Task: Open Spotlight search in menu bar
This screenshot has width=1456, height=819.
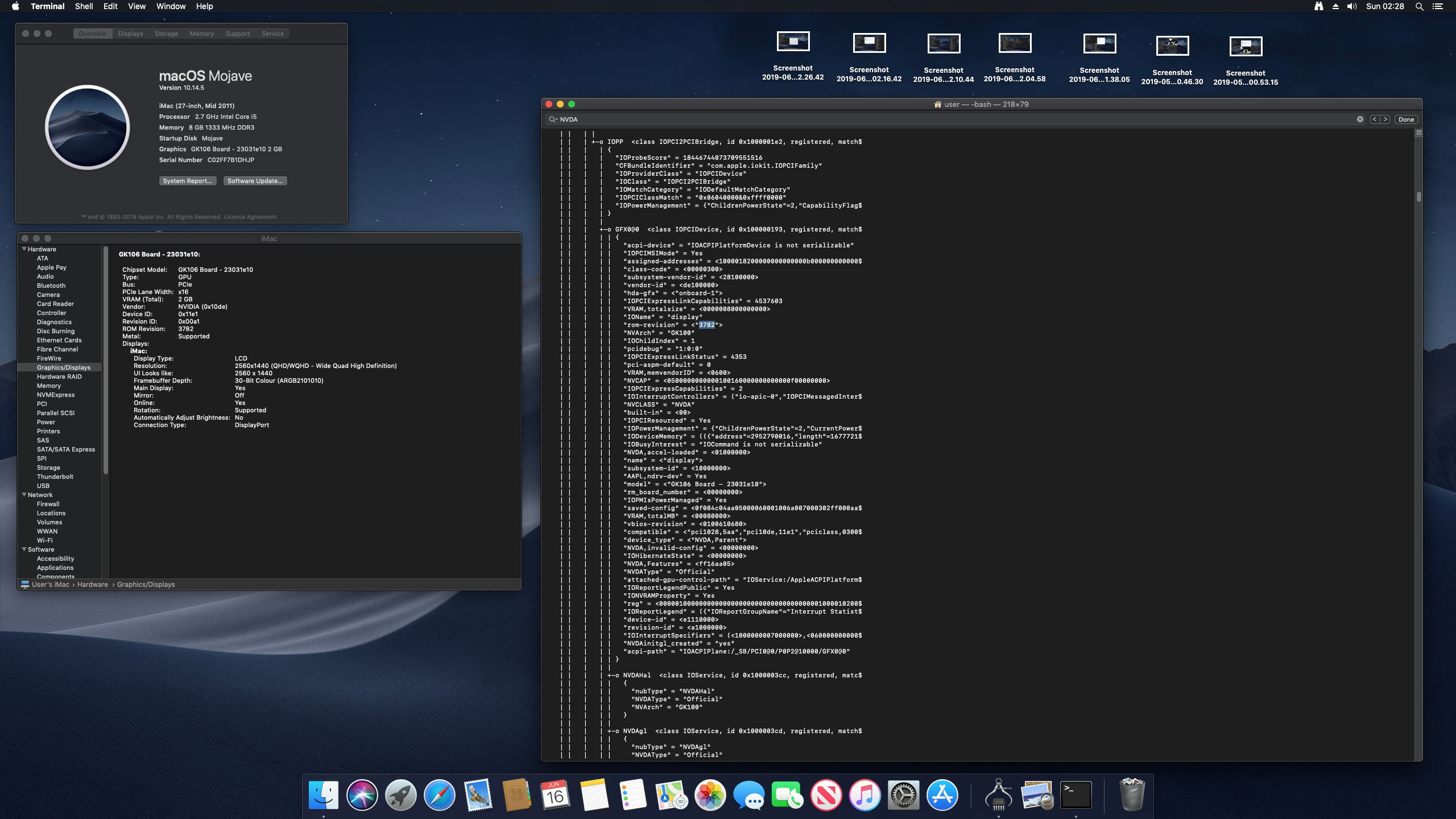Action: [1420, 6]
